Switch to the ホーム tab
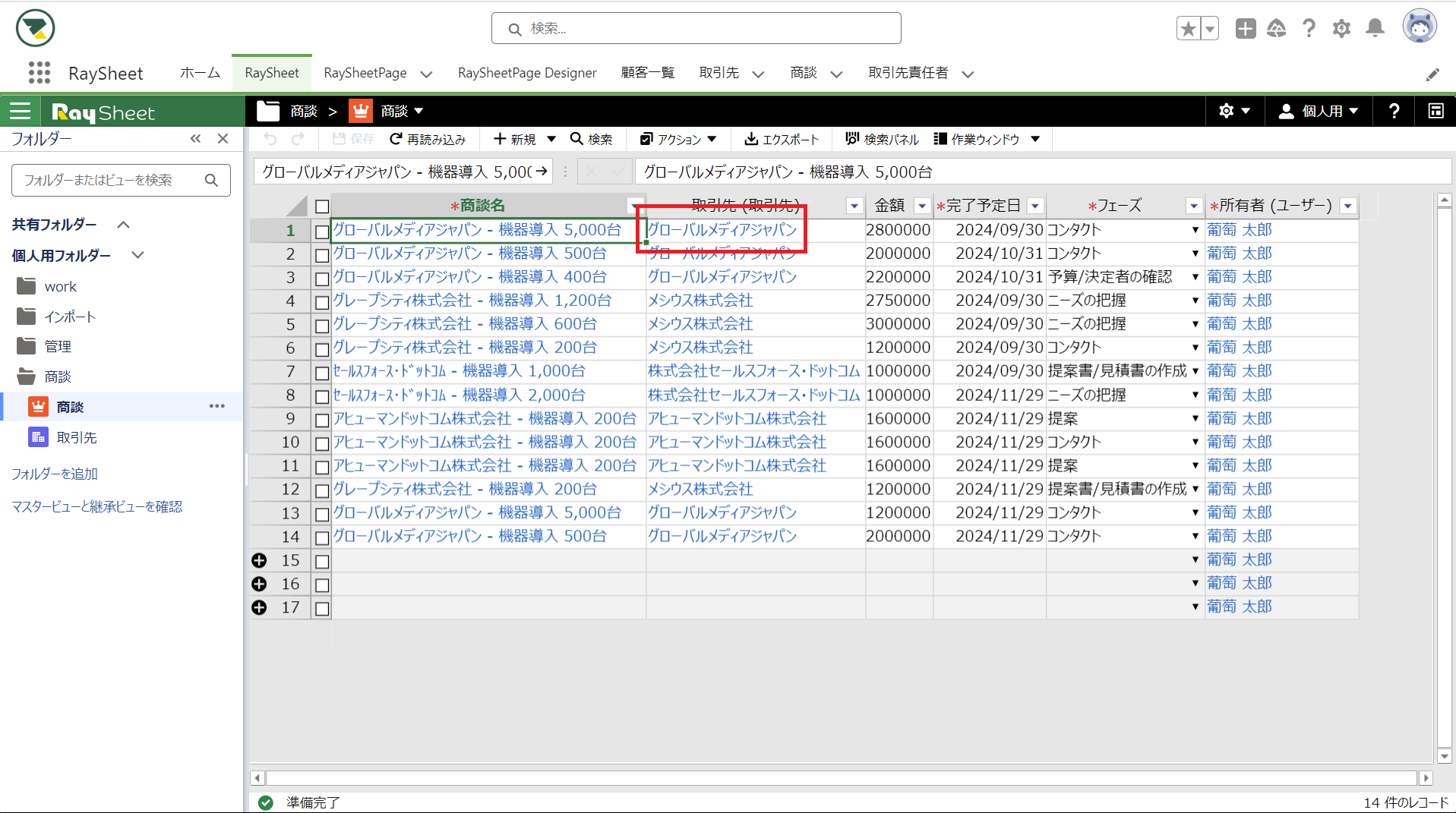The width and height of the screenshot is (1456, 813). (x=200, y=73)
